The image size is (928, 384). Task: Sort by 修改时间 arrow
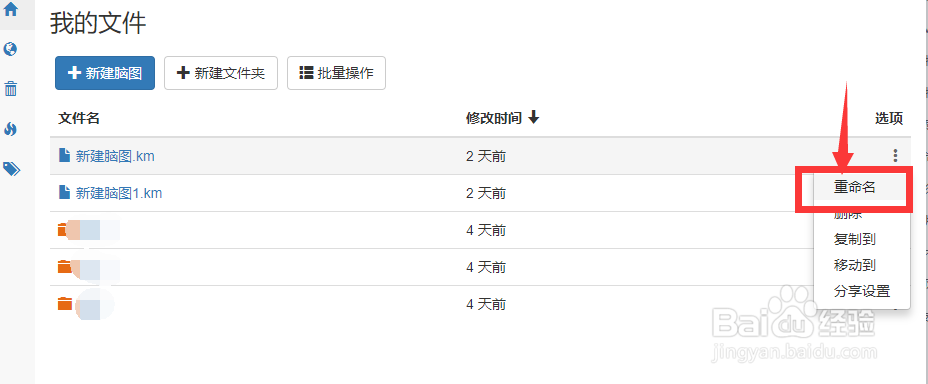pos(534,118)
